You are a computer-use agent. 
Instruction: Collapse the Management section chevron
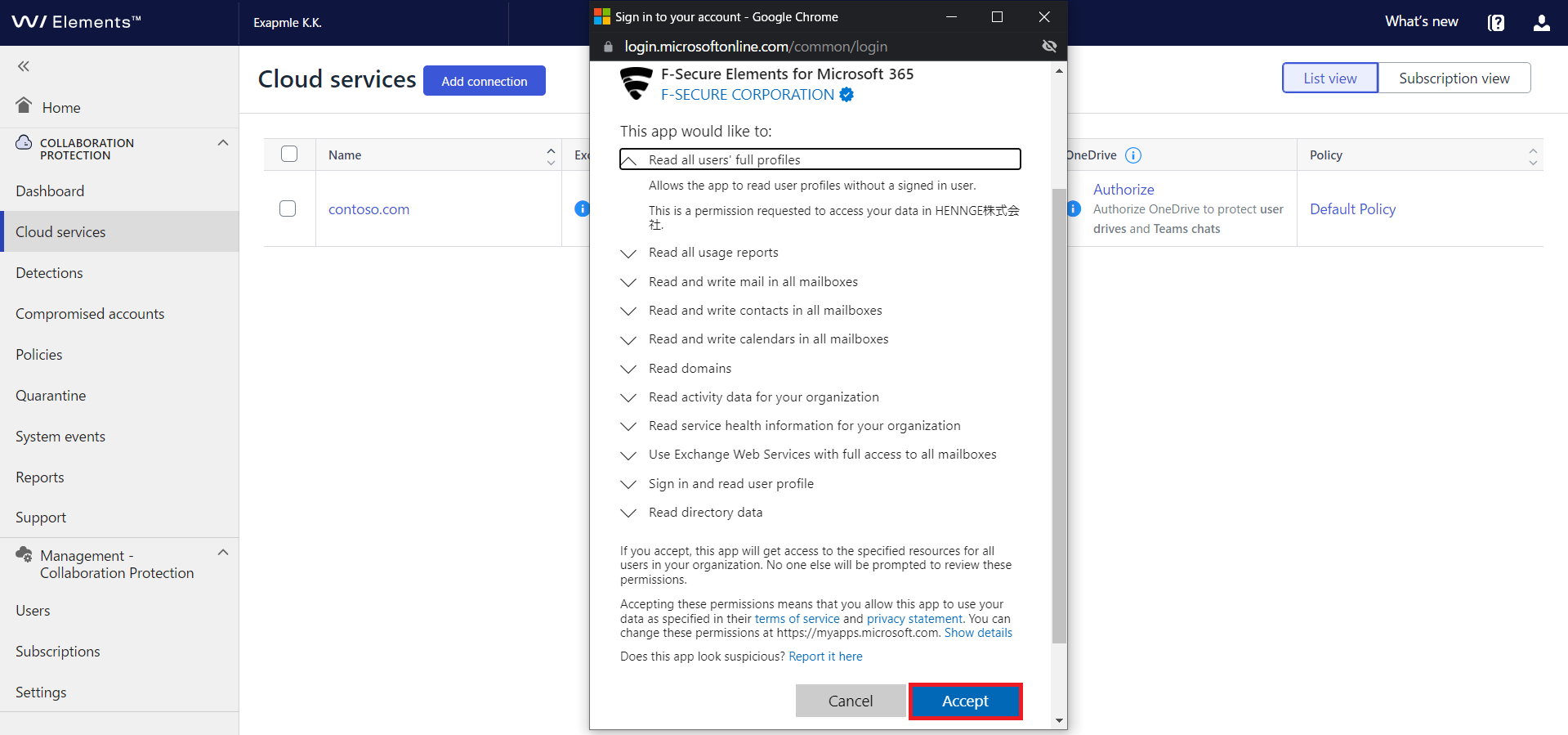coord(223,552)
